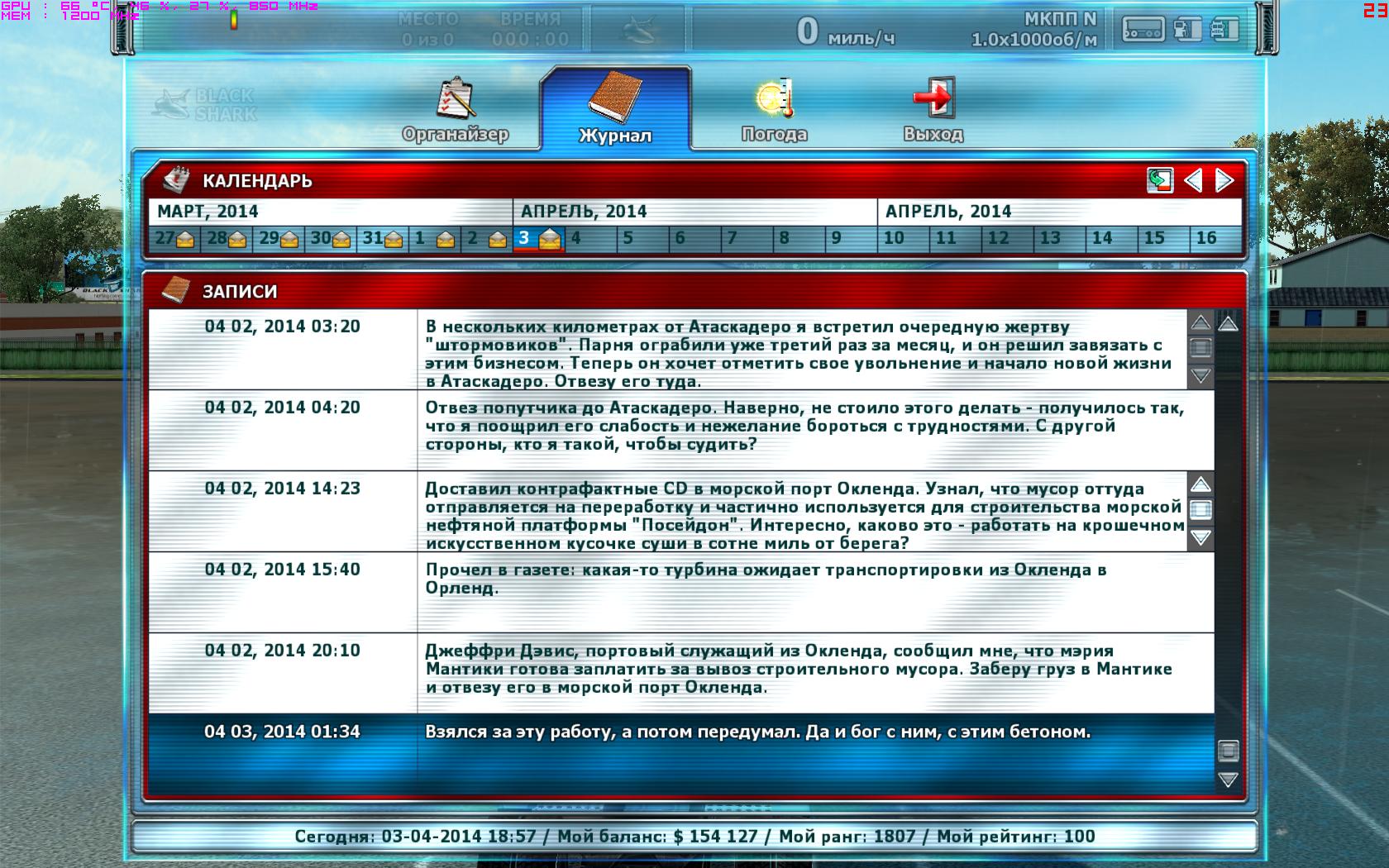
Task: Select the journal entry dated 04 02, 2014 14:23
Action: (668, 513)
